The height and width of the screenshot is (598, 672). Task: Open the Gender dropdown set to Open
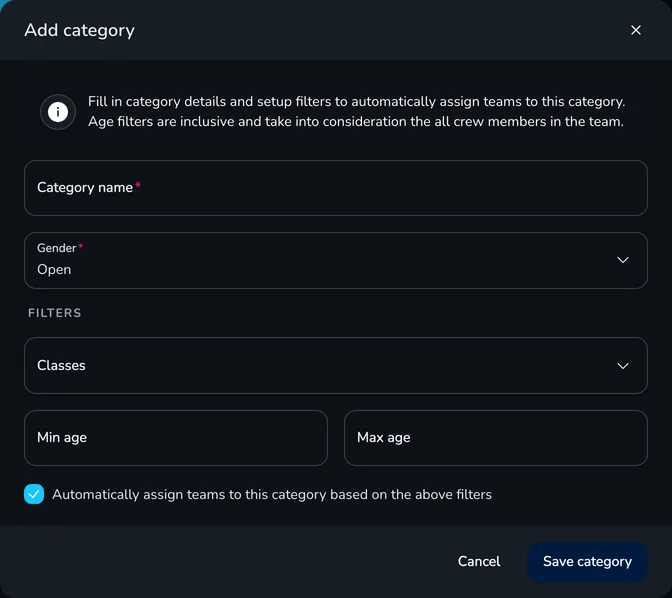click(x=336, y=260)
